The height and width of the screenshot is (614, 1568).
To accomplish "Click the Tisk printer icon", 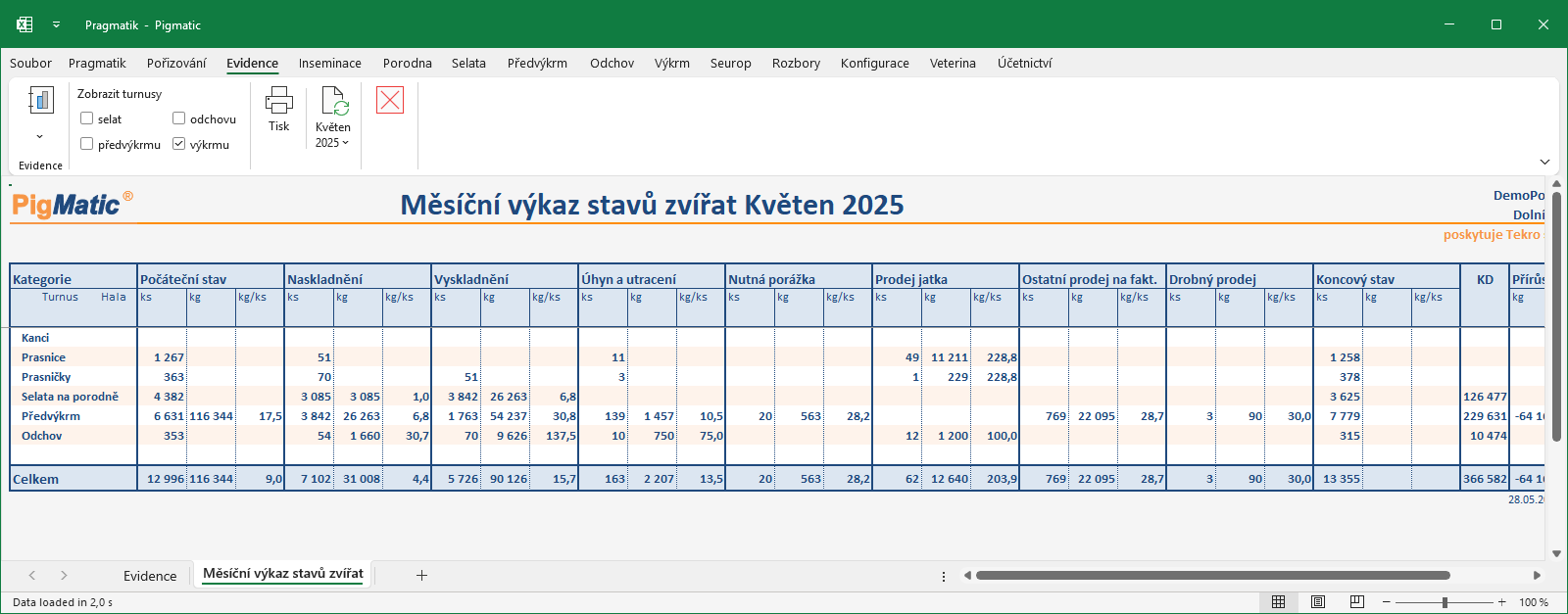I will [x=279, y=100].
